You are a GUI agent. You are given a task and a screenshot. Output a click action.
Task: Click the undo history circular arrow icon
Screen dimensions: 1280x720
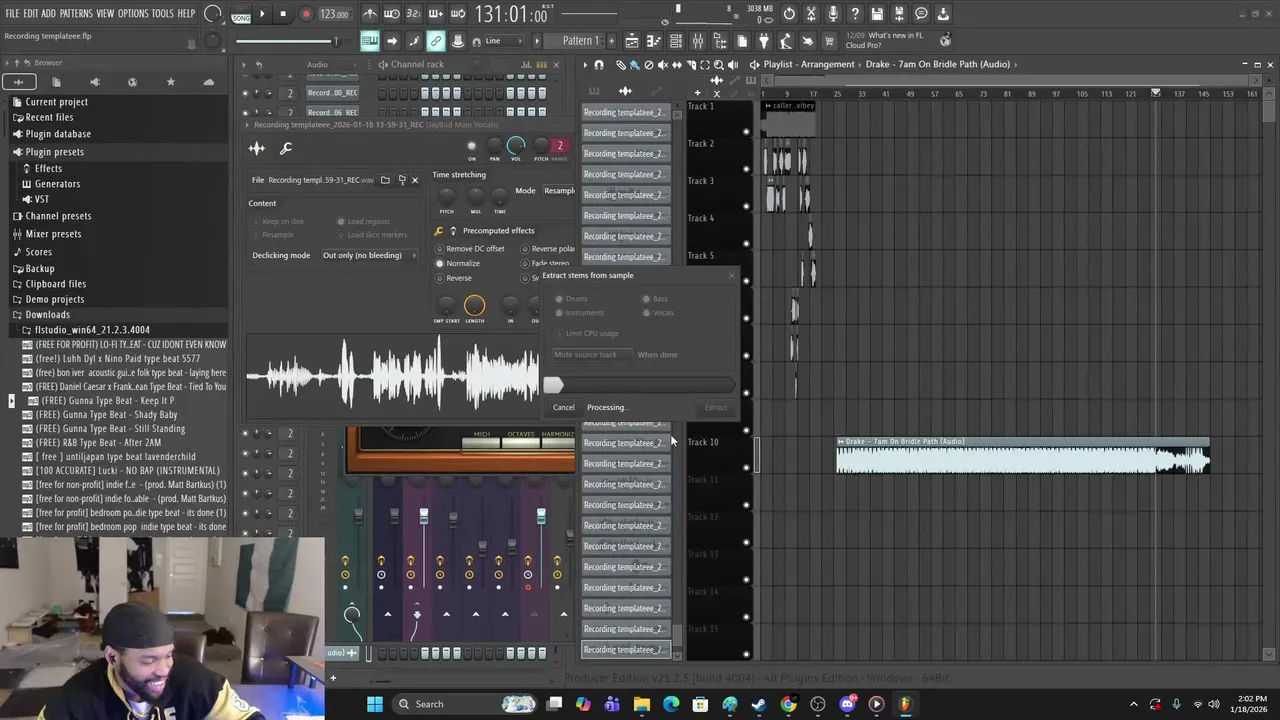(x=789, y=14)
